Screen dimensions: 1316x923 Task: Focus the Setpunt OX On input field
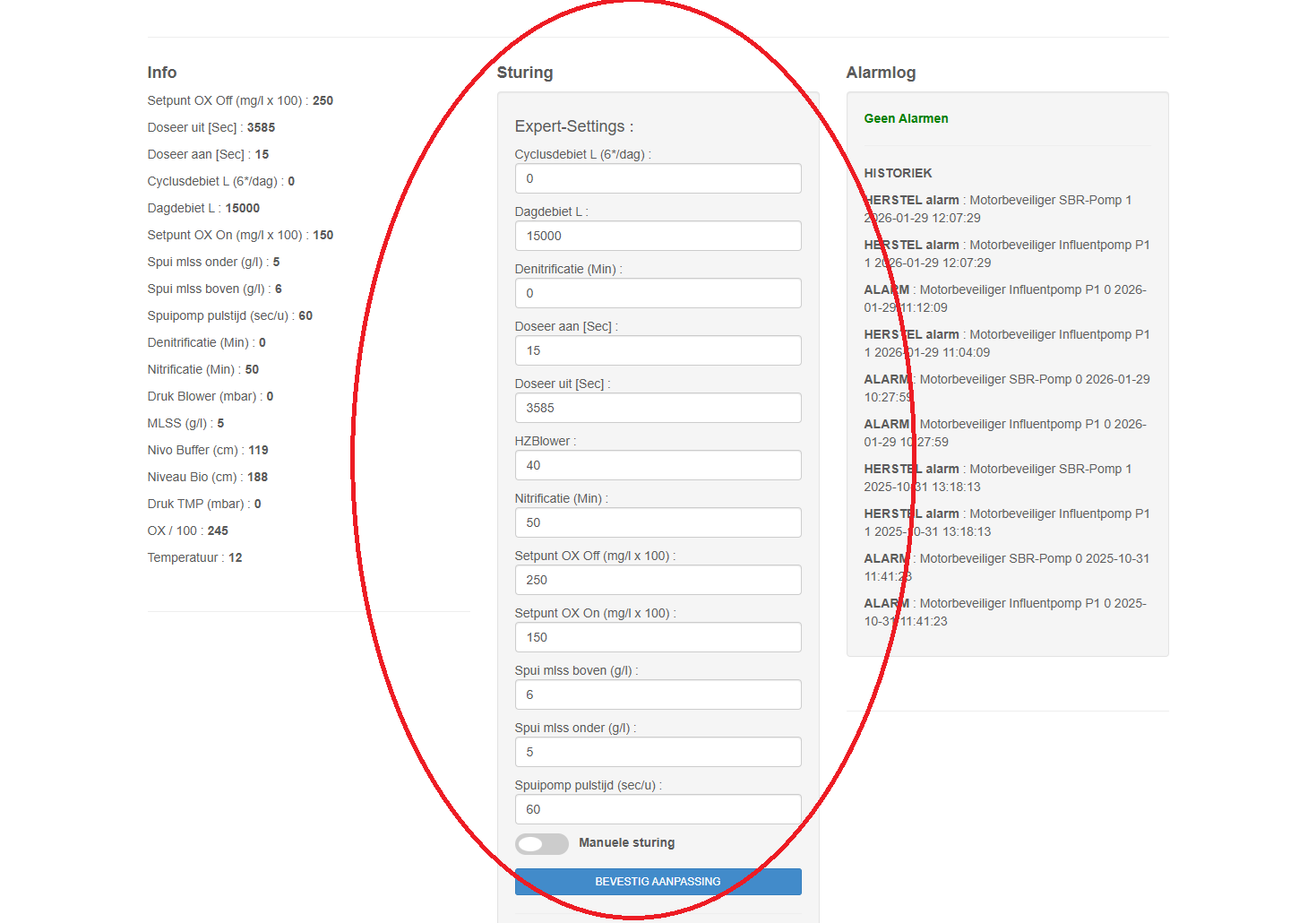pos(658,637)
